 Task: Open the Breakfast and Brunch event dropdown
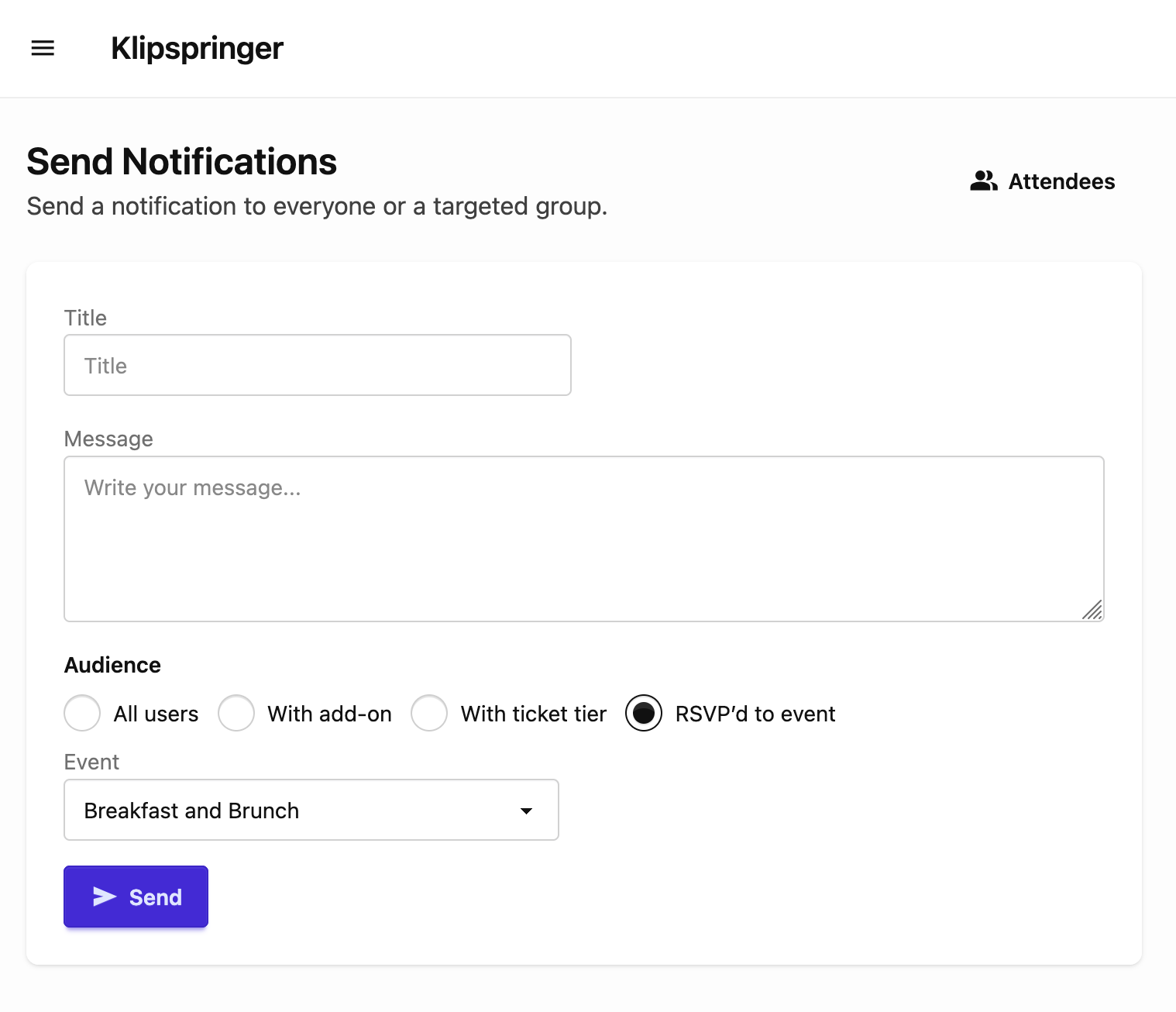(311, 810)
